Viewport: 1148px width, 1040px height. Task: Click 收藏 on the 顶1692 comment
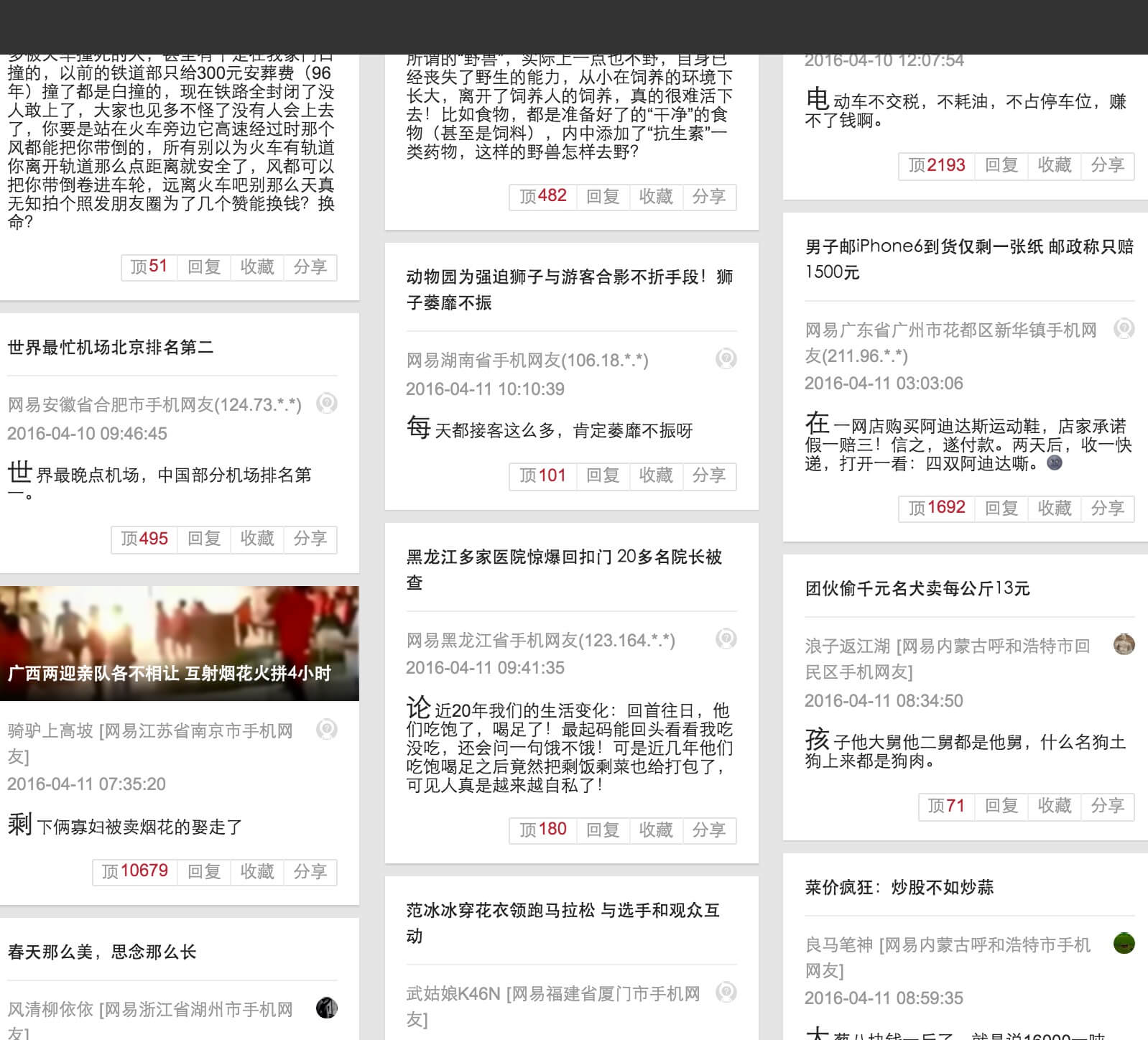tap(1055, 508)
